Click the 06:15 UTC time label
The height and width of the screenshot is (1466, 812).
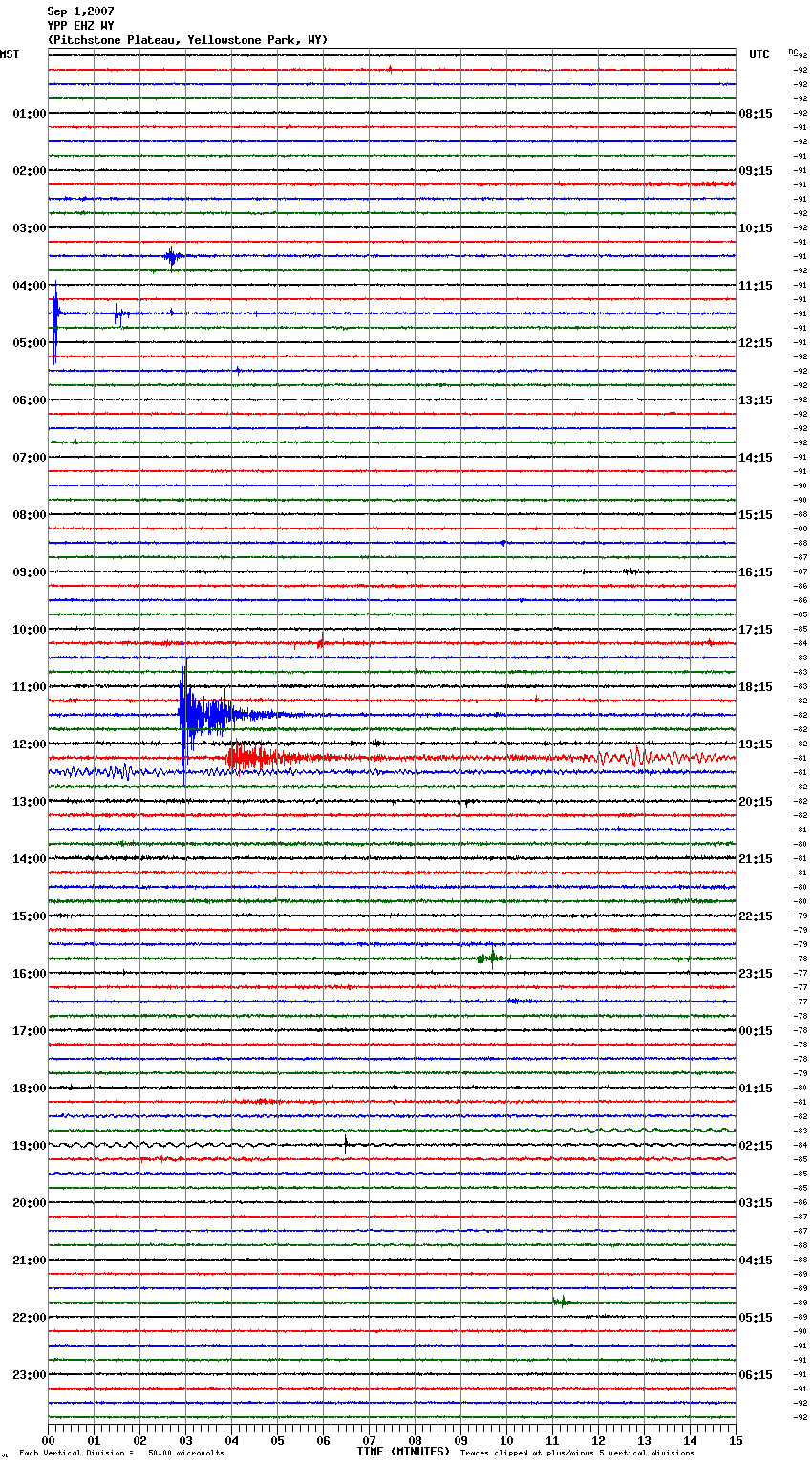[x=756, y=1375]
